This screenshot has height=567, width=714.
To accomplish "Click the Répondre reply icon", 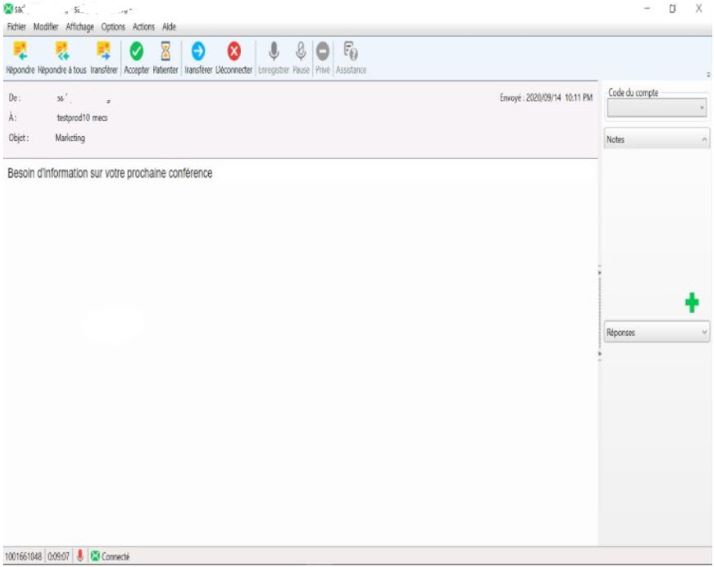I will (x=19, y=50).
